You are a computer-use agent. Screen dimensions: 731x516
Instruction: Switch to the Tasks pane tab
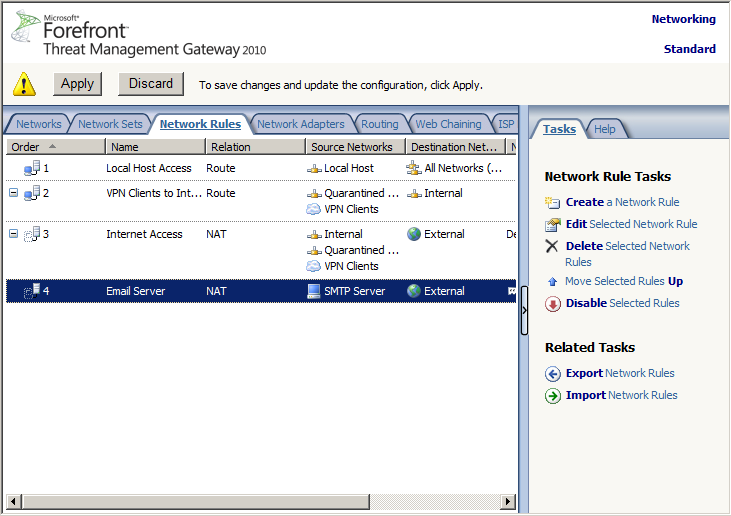pyautogui.click(x=559, y=129)
